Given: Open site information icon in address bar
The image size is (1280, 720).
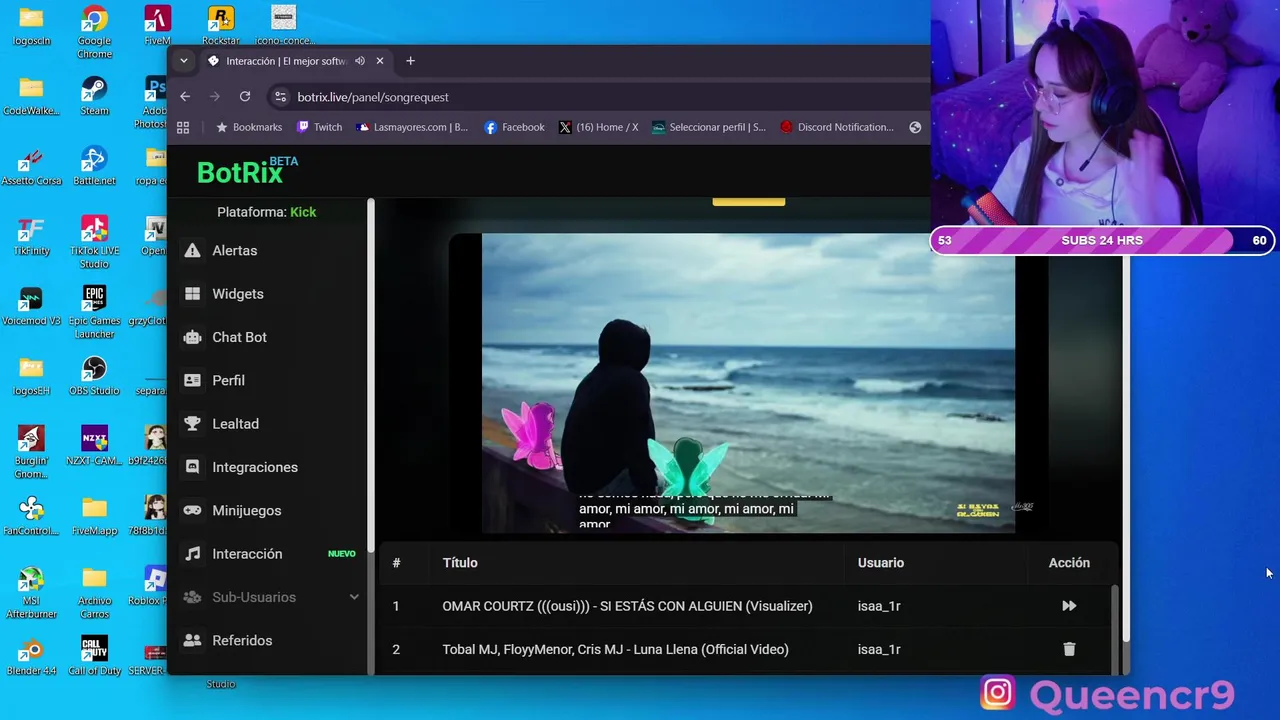Looking at the screenshot, I should pos(281,97).
